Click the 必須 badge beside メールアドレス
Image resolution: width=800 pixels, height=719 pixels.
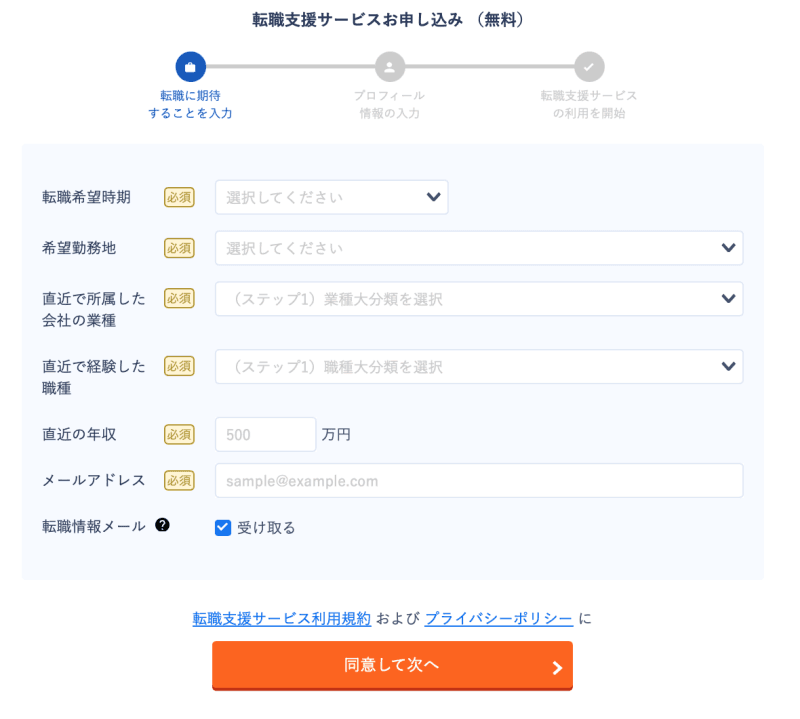[x=179, y=480]
